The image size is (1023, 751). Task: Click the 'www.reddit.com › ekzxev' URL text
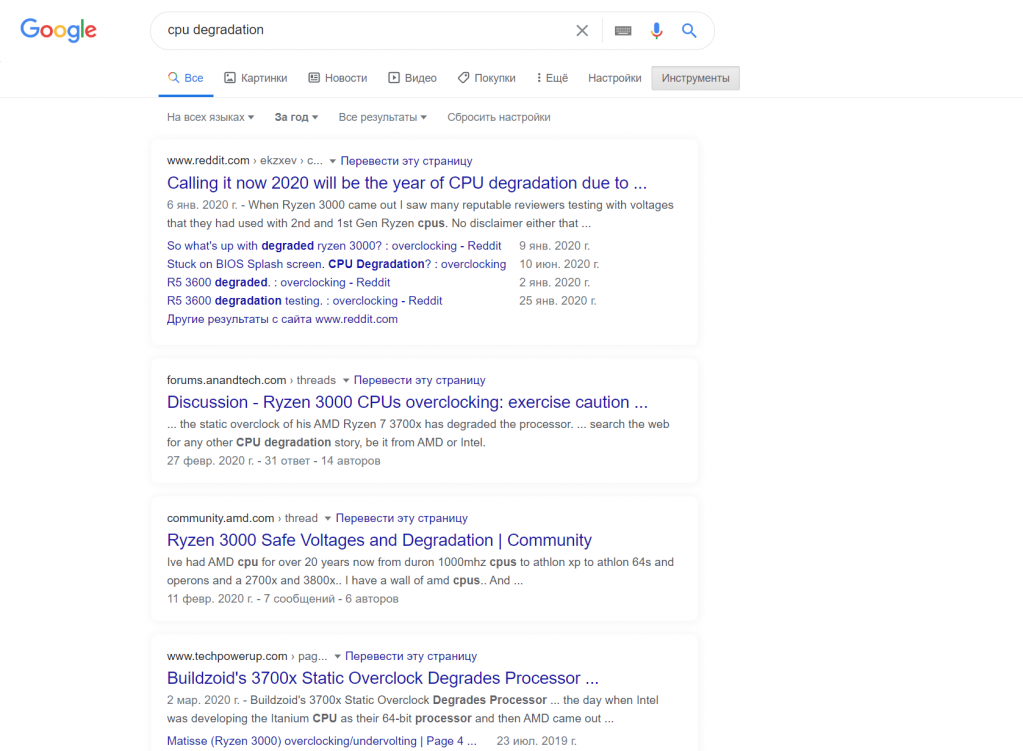tap(245, 161)
